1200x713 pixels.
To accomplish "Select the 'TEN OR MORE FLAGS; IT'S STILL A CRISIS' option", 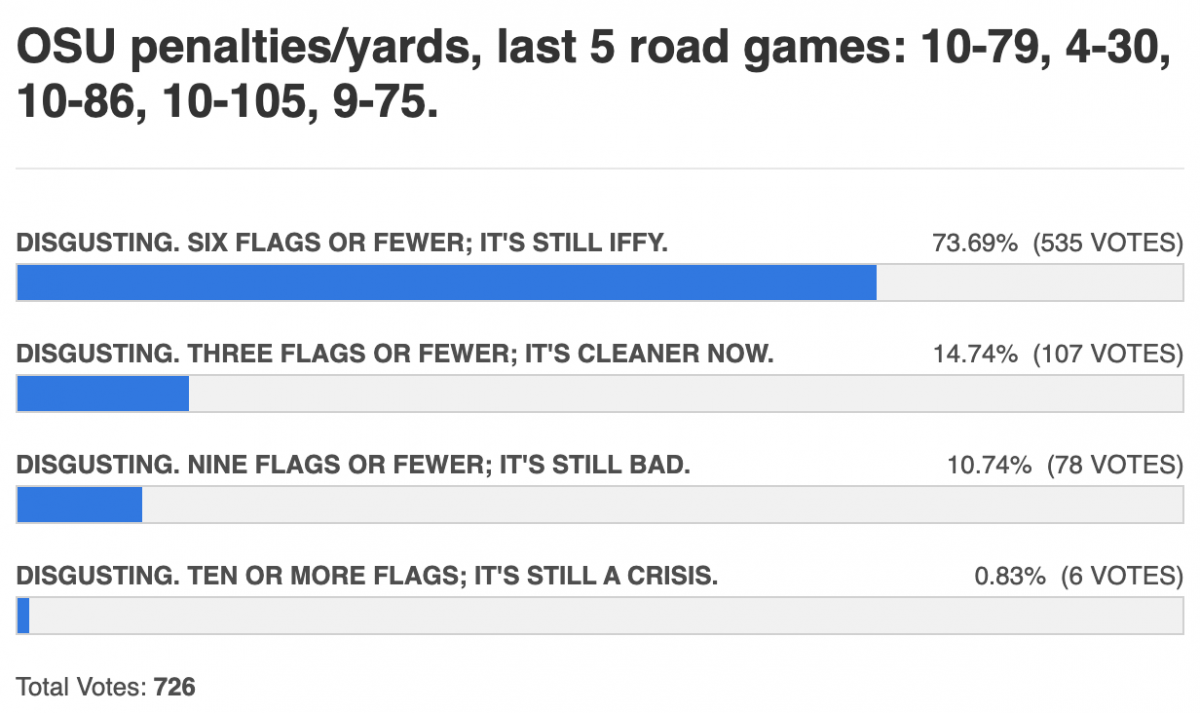I will pos(367,576).
